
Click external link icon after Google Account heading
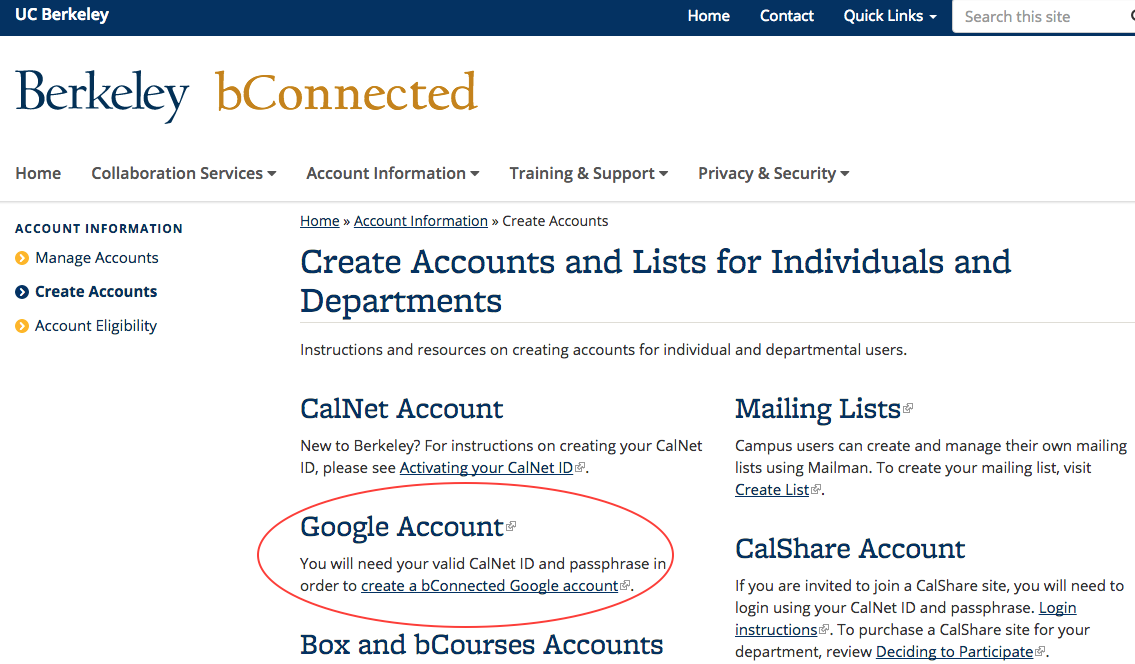(x=511, y=525)
